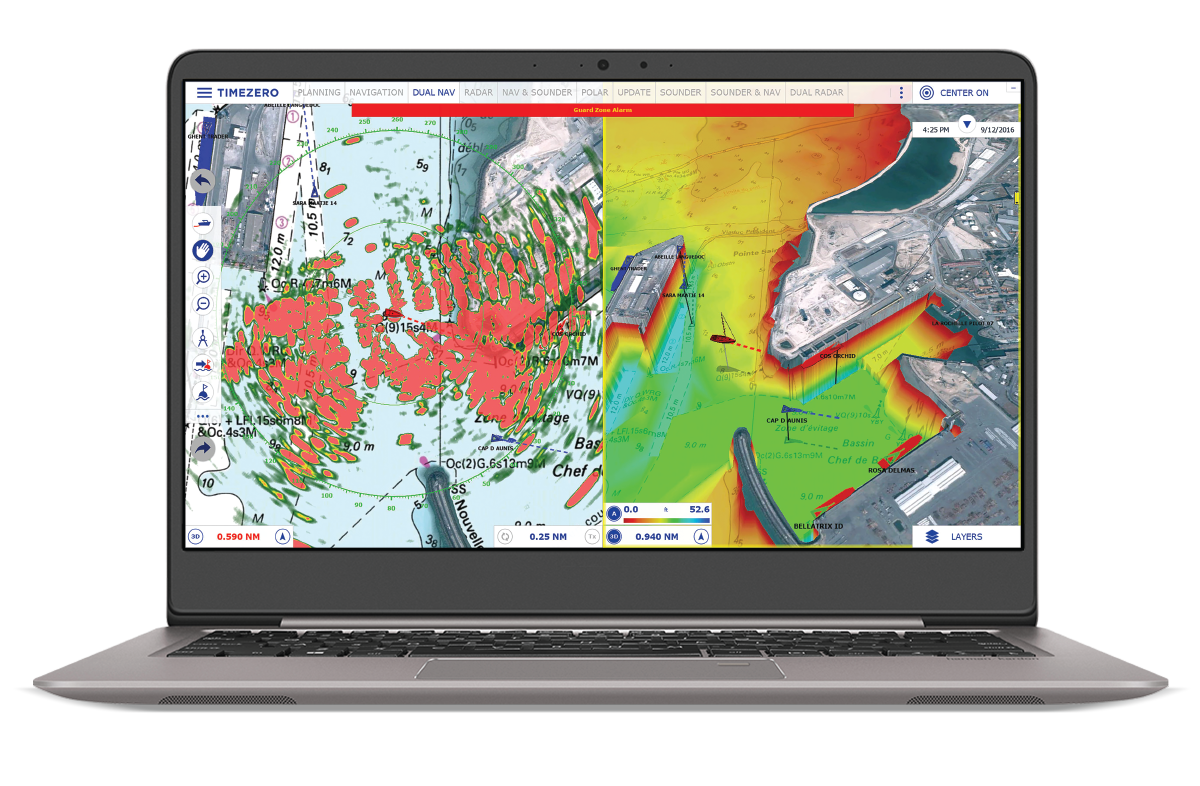Click the red own-ship icon in 3D pane
The image size is (1200, 786).
(721, 339)
